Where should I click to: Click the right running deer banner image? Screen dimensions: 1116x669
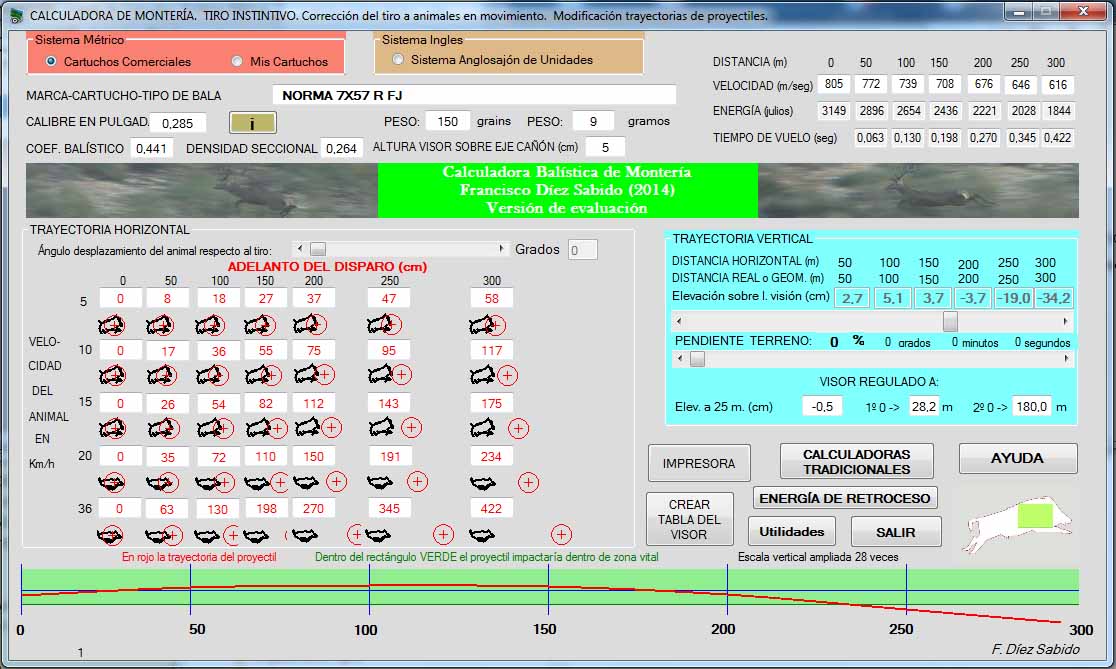917,191
